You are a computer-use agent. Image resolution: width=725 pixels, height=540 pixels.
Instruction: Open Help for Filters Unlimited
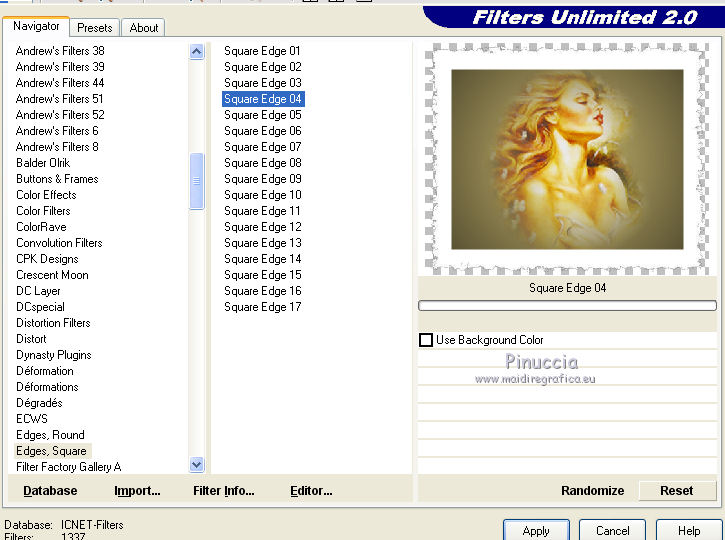pos(688,530)
